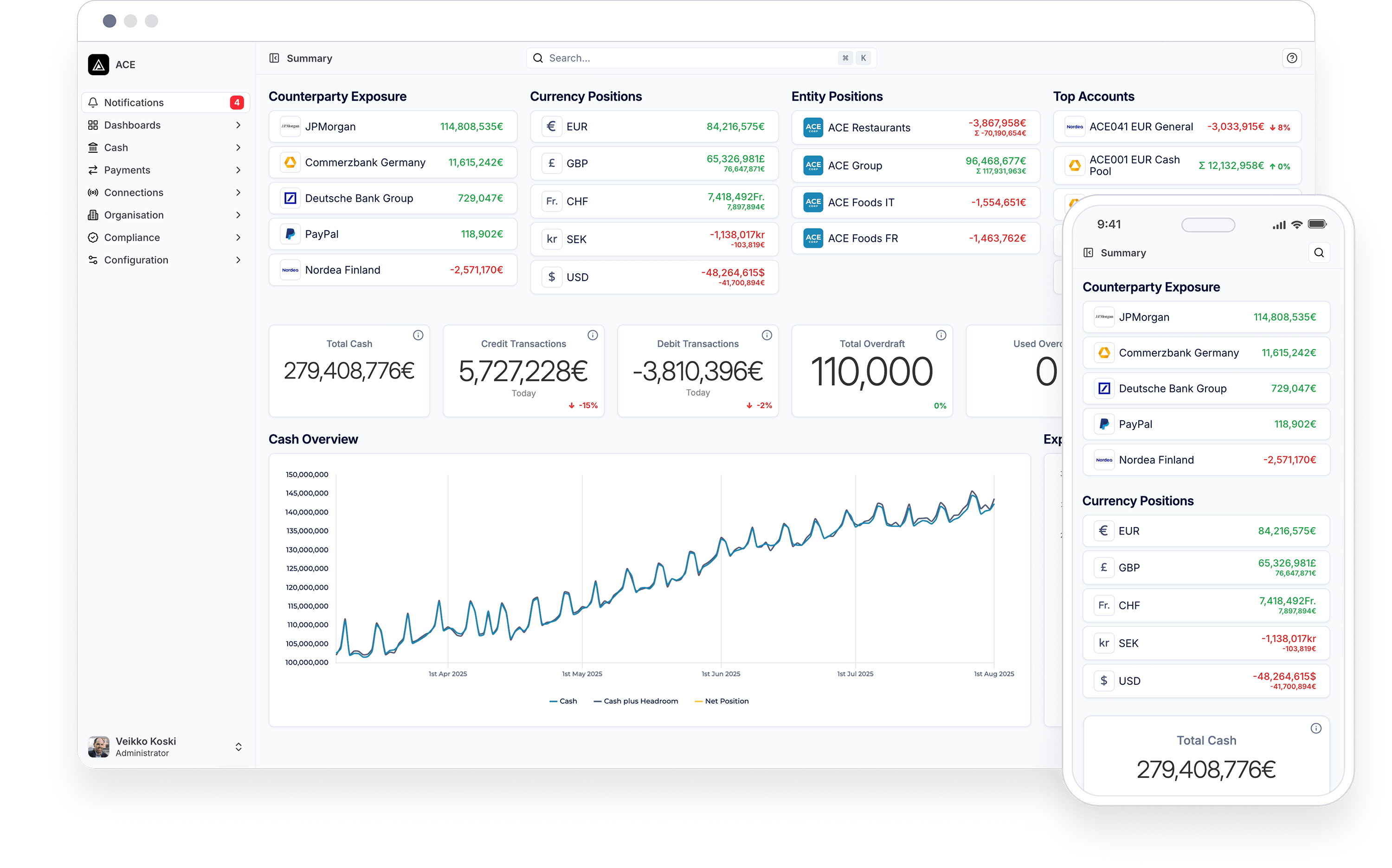
Task: Toggle the Cash series in the chart legend
Action: (564, 701)
